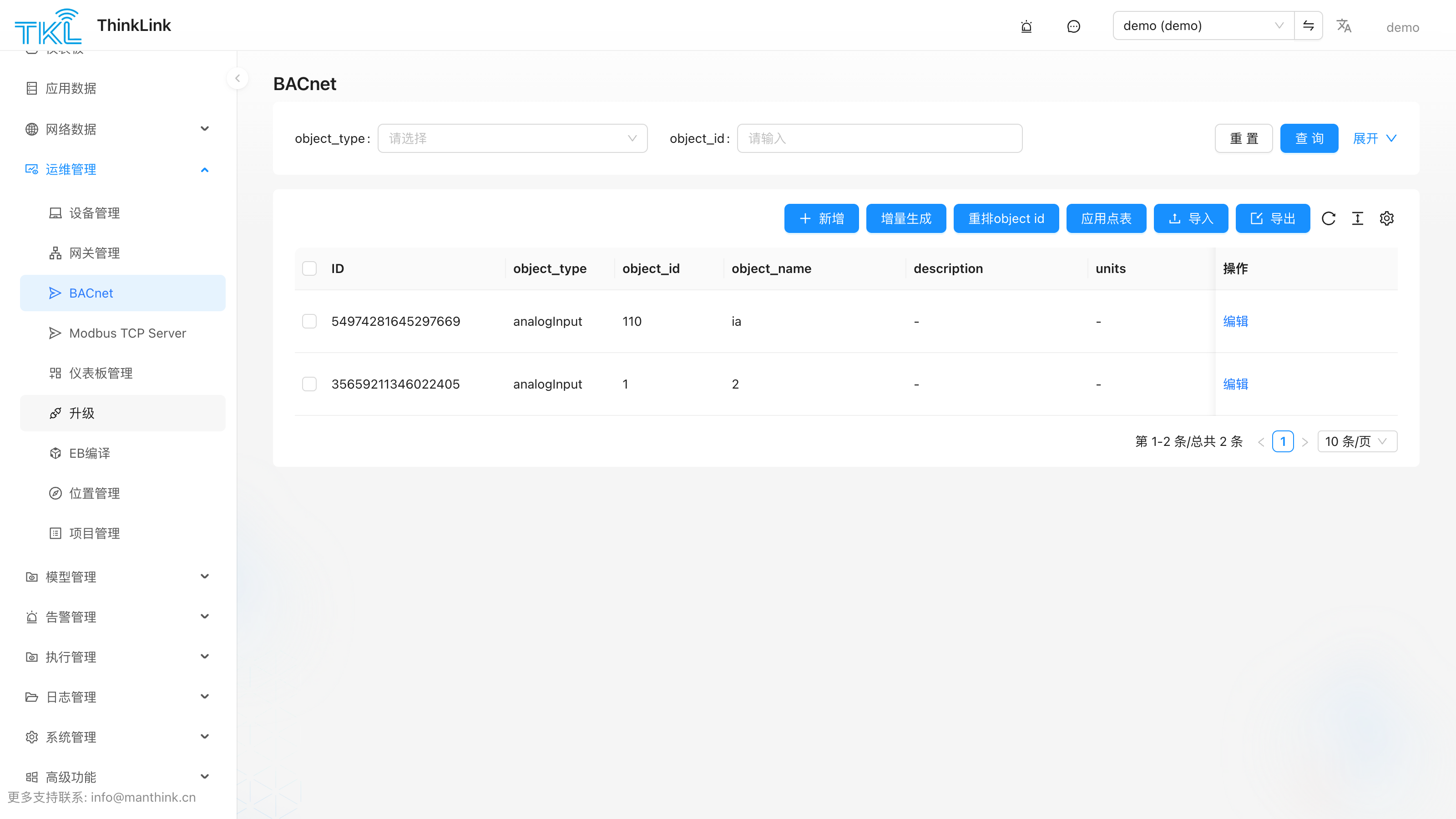
Task: Expand the 执行管理 menu
Action: tap(118, 657)
